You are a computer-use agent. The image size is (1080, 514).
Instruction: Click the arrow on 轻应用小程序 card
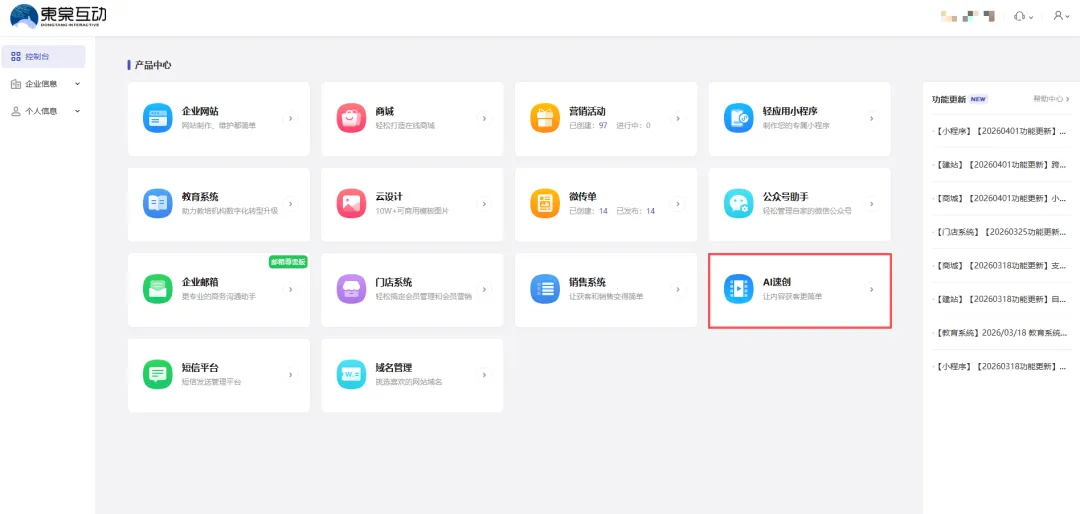coord(871,119)
